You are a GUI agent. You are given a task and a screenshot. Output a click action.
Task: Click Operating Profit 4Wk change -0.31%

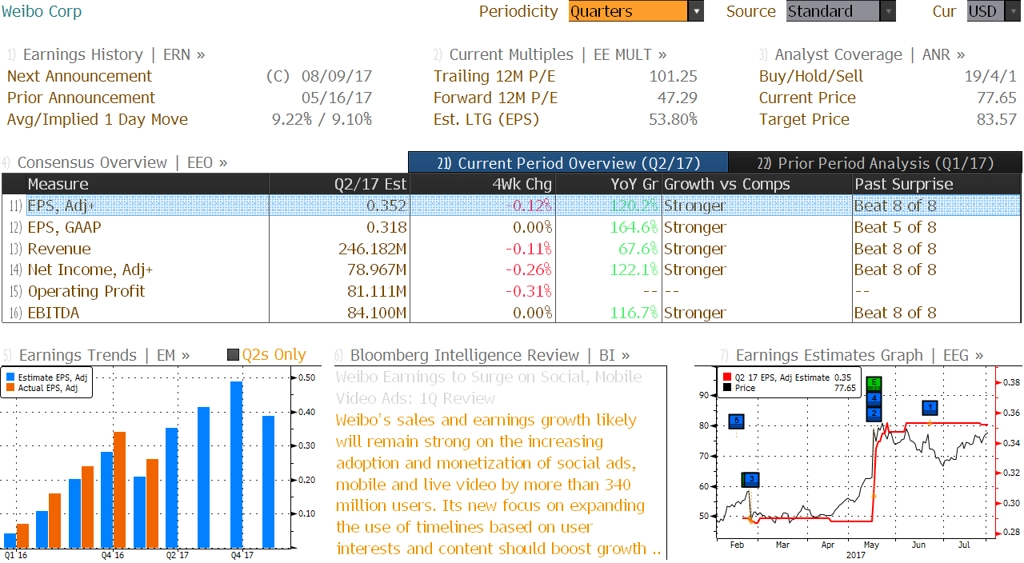click(528, 291)
